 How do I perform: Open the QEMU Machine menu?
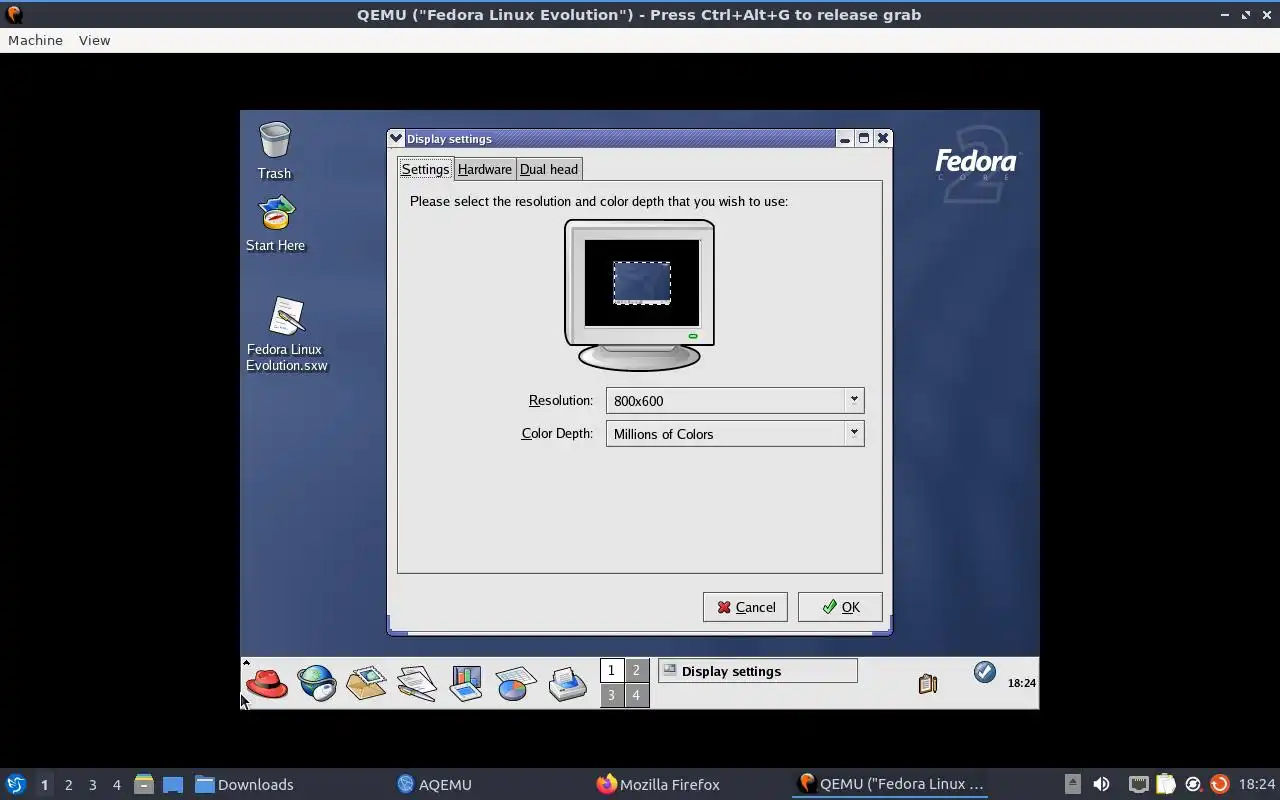[35, 40]
